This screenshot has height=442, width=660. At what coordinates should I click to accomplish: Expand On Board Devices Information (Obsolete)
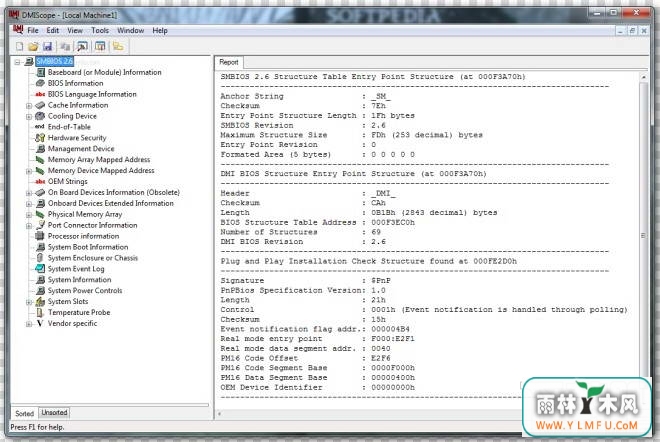29,193
